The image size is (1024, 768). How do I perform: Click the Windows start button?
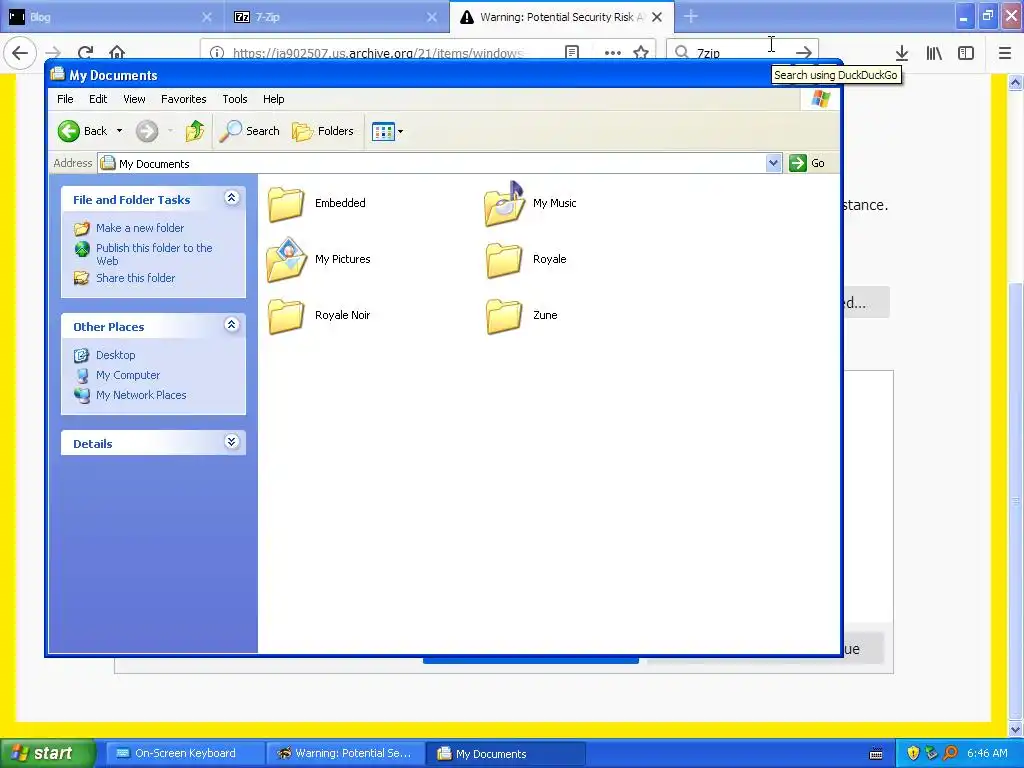[x=47, y=754]
